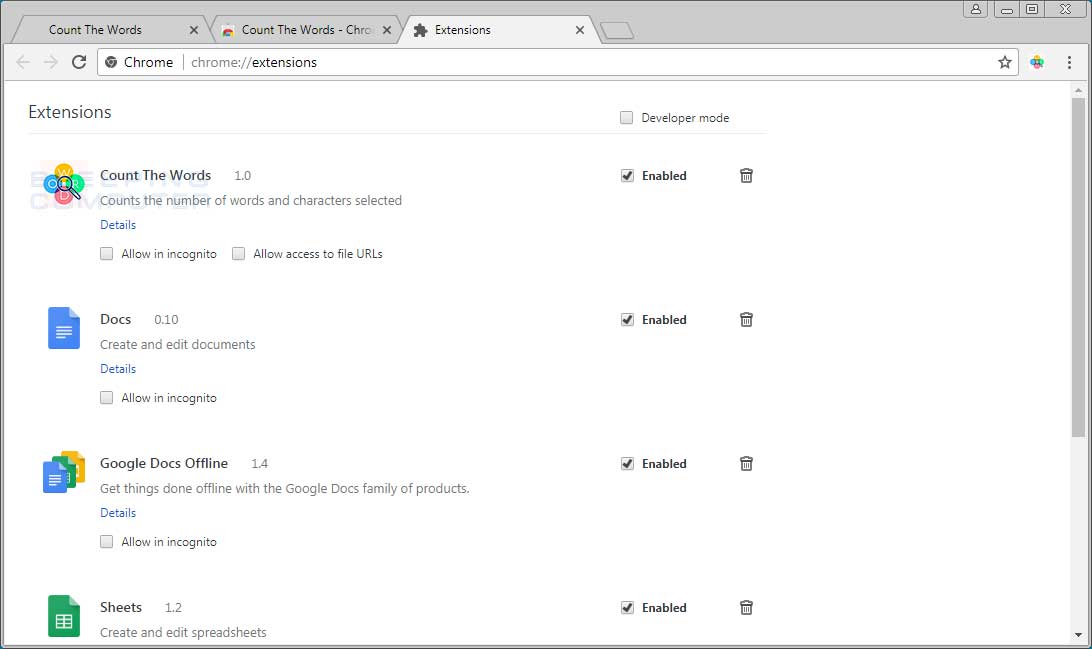The height and width of the screenshot is (649, 1092).
Task: Disable Google Docs Offline via Enabled checkbox
Action: pos(627,464)
